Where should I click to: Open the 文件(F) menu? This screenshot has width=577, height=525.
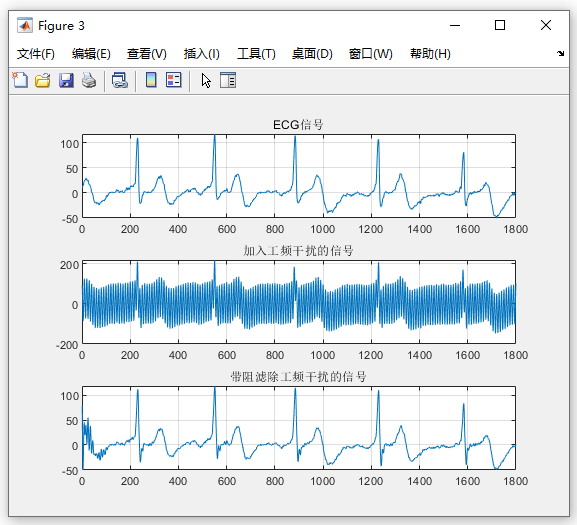click(x=36, y=54)
